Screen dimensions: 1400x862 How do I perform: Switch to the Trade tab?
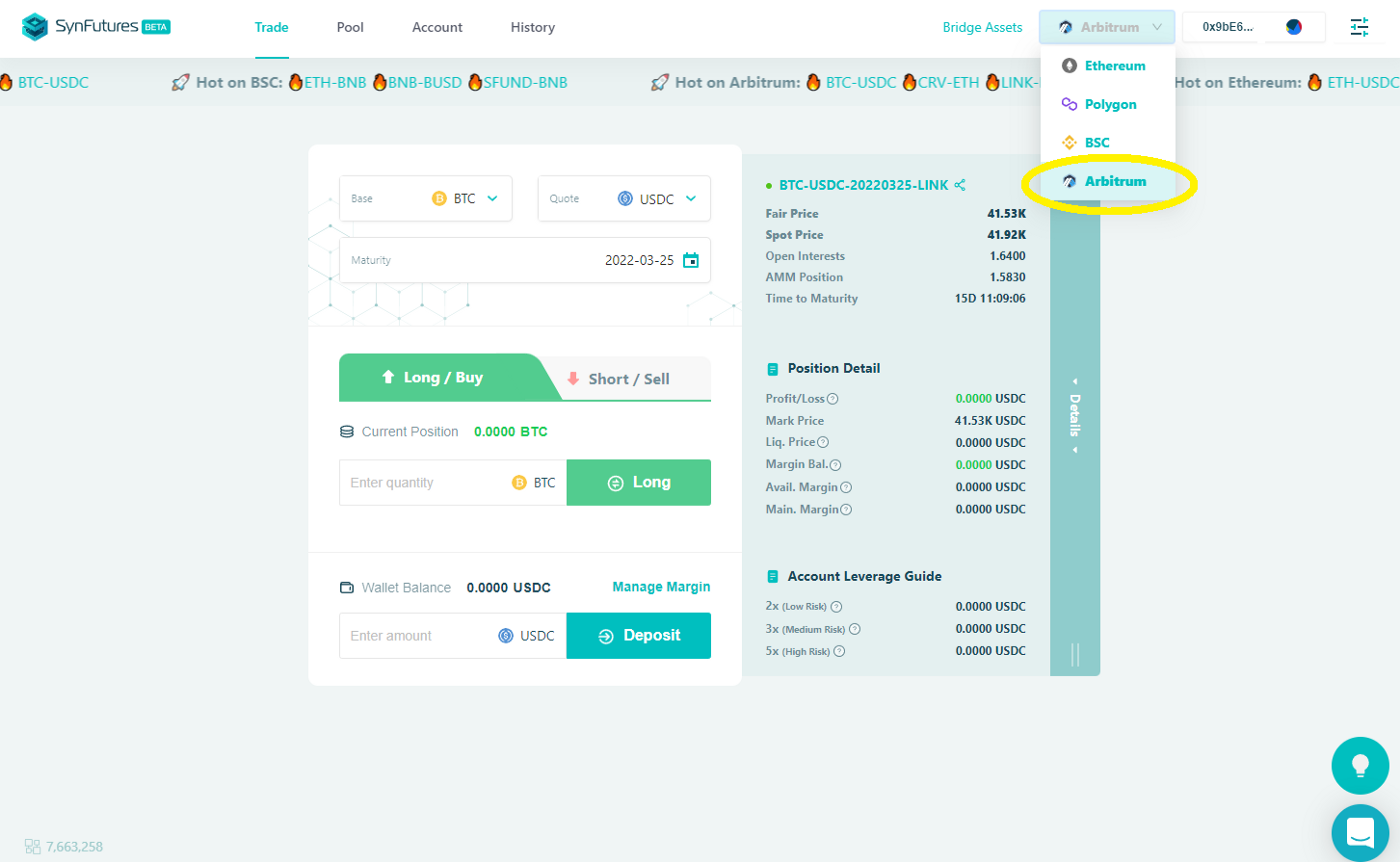(271, 27)
